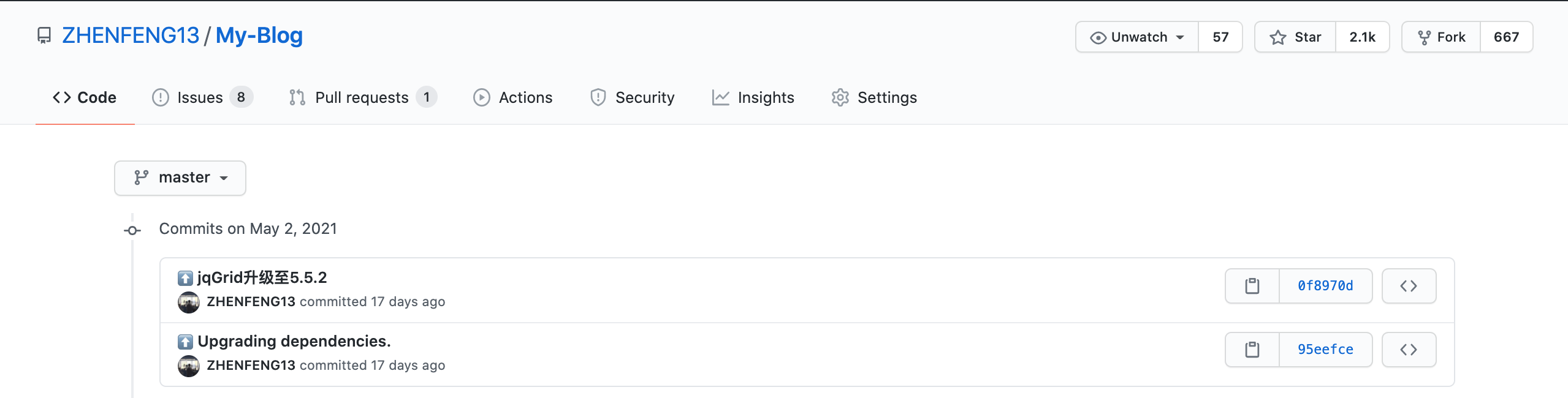Open the Issues tab
Screen dimensions: 1568x398
pos(202,97)
